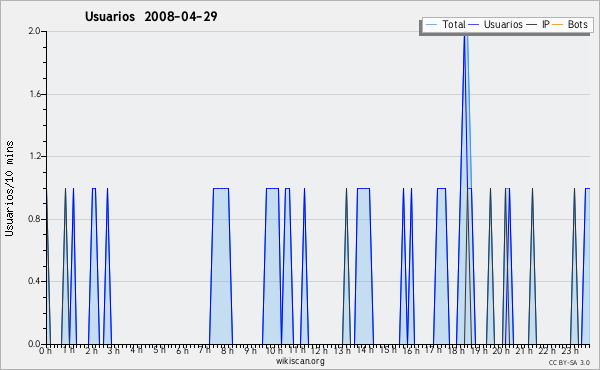Screen dimensions: 600x370
Task: Click the '14 h' x-axis label
Action: coord(365,350)
